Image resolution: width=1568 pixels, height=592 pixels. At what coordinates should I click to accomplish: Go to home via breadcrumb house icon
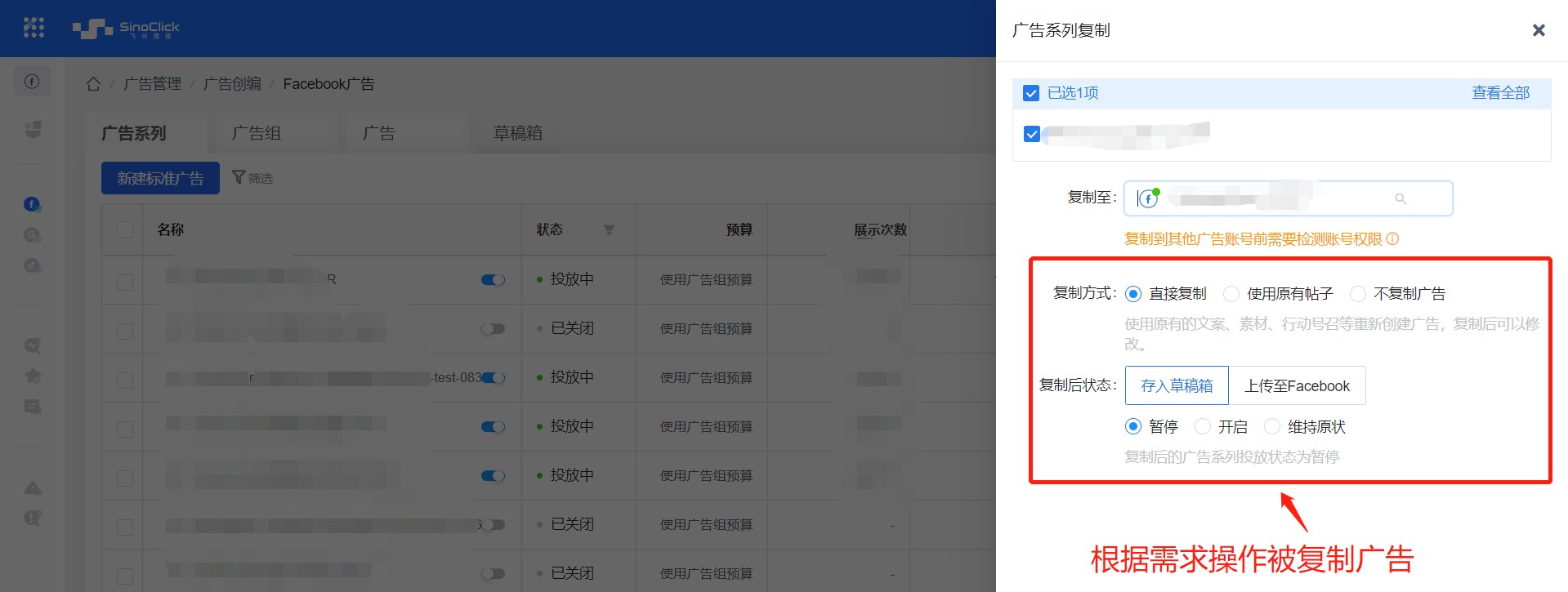(x=93, y=84)
